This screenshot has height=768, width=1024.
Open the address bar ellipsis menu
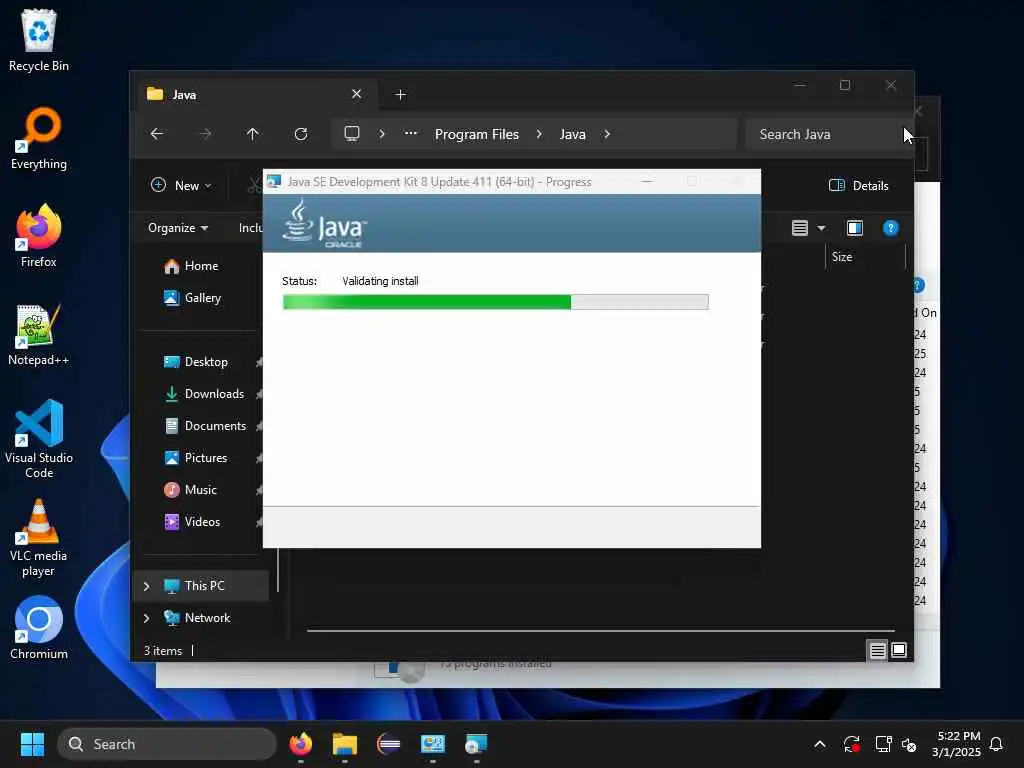pos(411,134)
